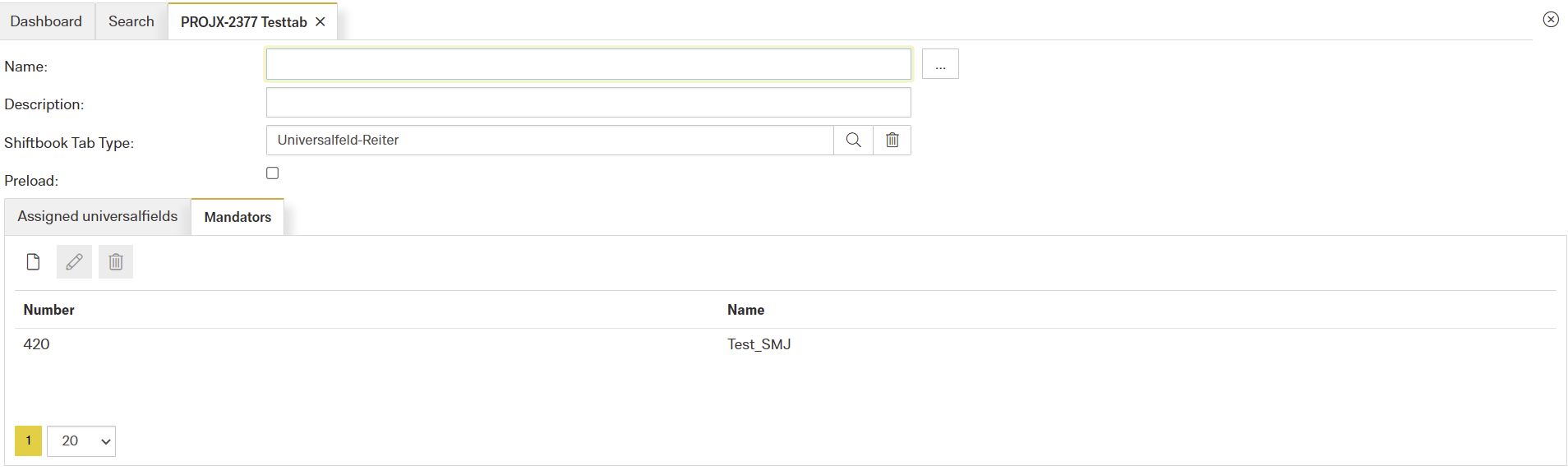Clear Shiftbook Tab Type with trash icon

pyautogui.click(x=892, y=141)
